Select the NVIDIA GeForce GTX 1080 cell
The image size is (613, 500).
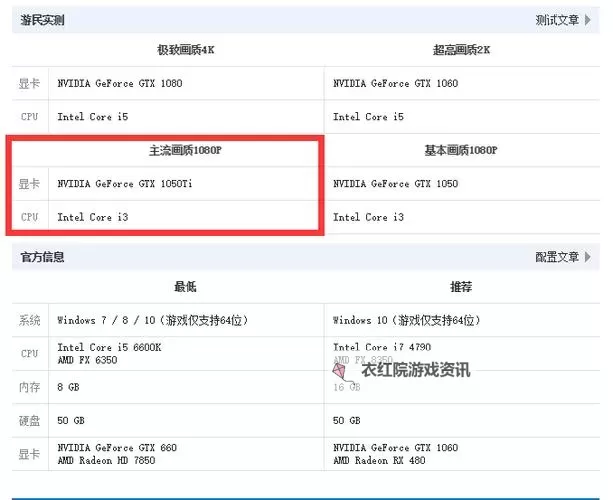pyautogui.click(x=120, y=83)
